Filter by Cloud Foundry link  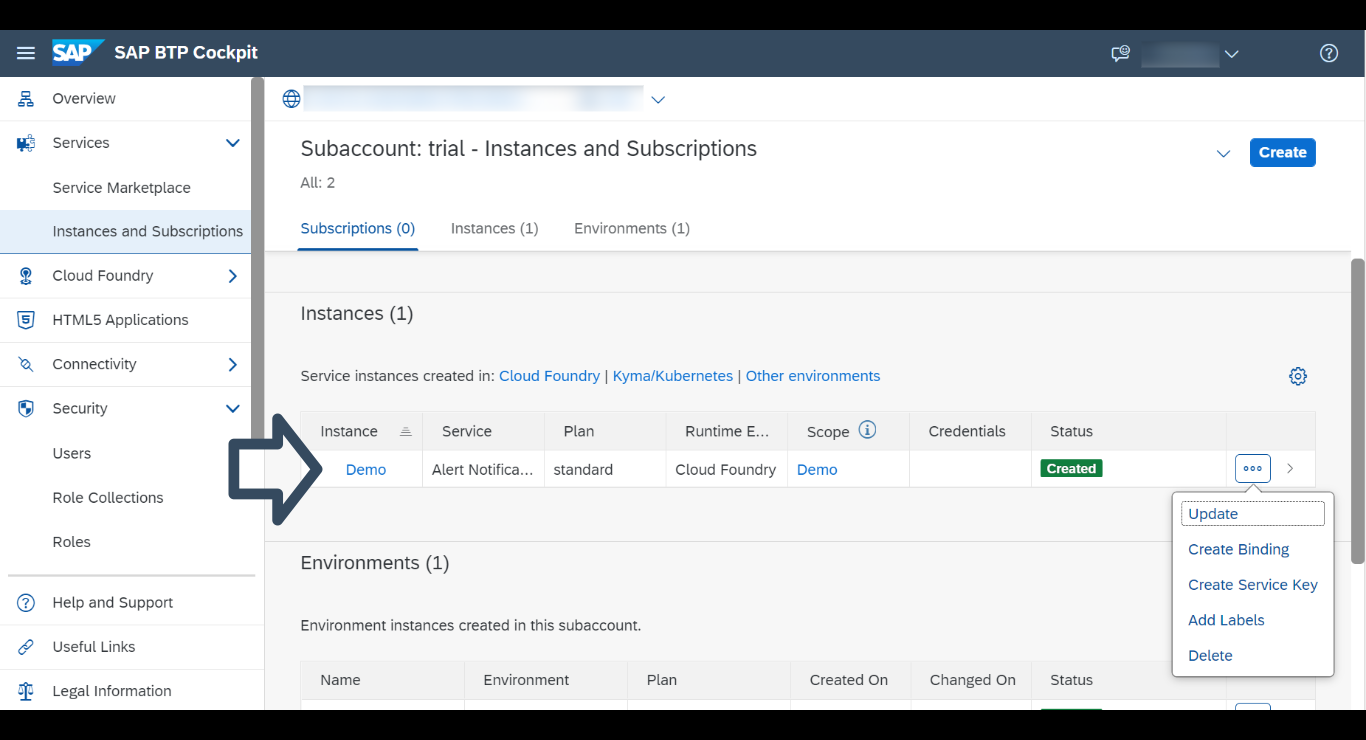550,376
